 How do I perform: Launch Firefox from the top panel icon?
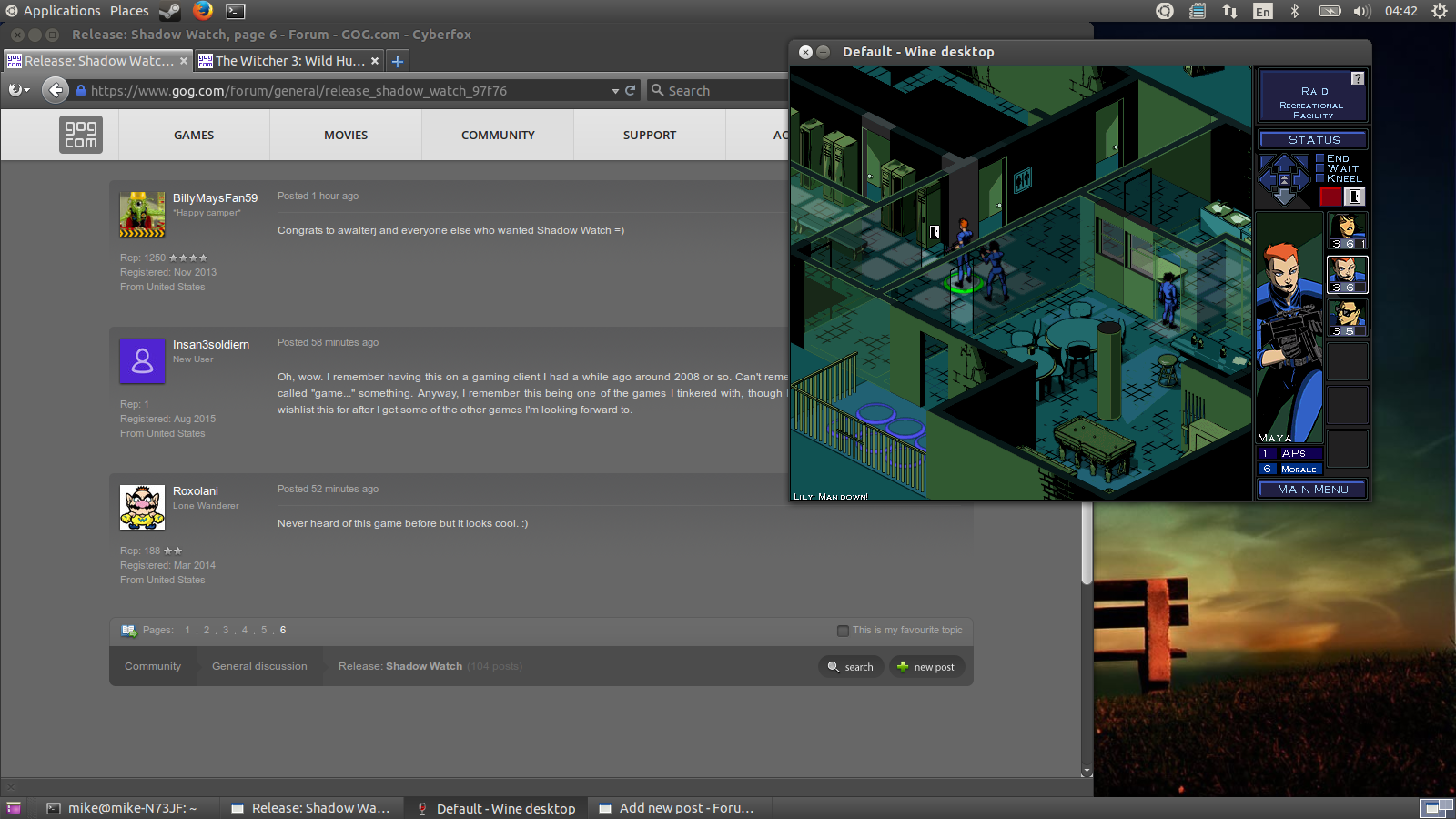point(203,11)
